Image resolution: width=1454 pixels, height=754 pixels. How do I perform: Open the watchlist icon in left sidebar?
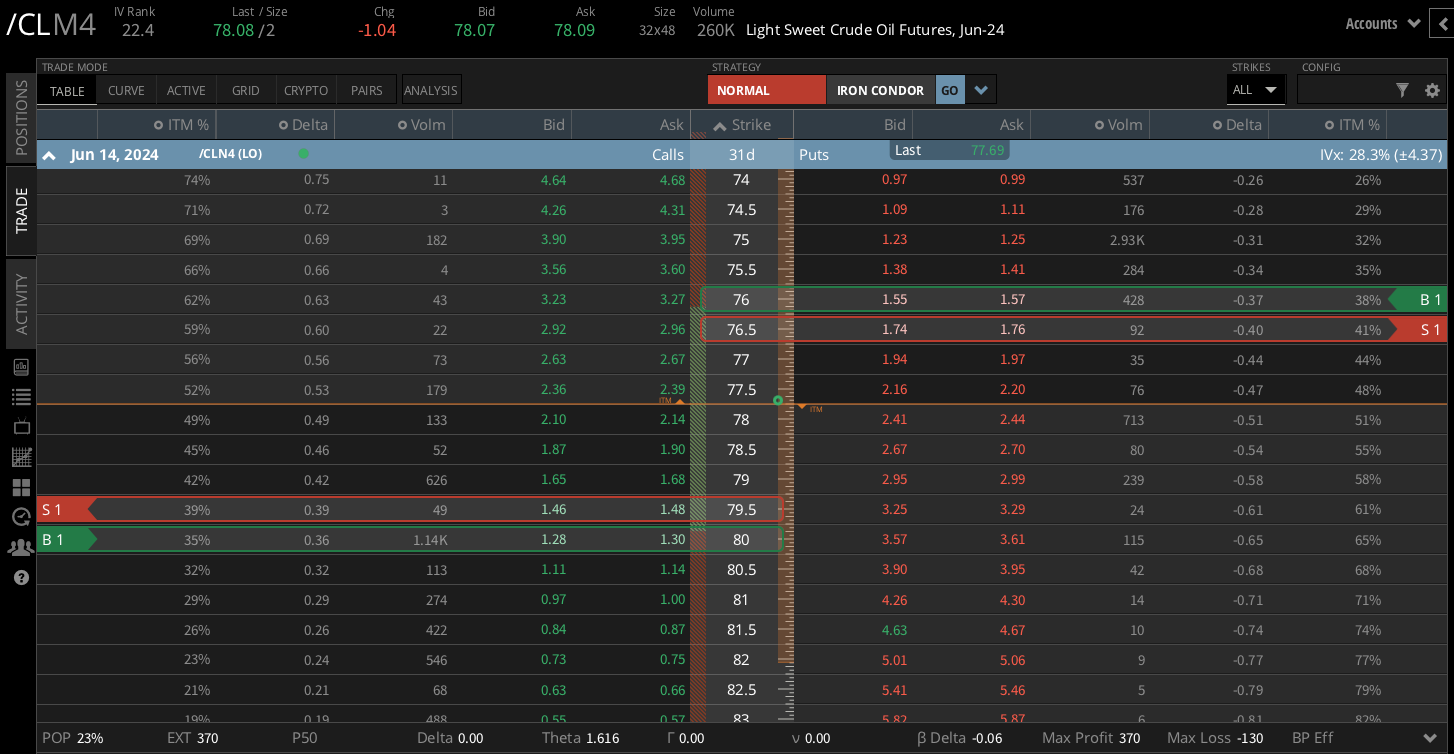(x=20, y=396)
